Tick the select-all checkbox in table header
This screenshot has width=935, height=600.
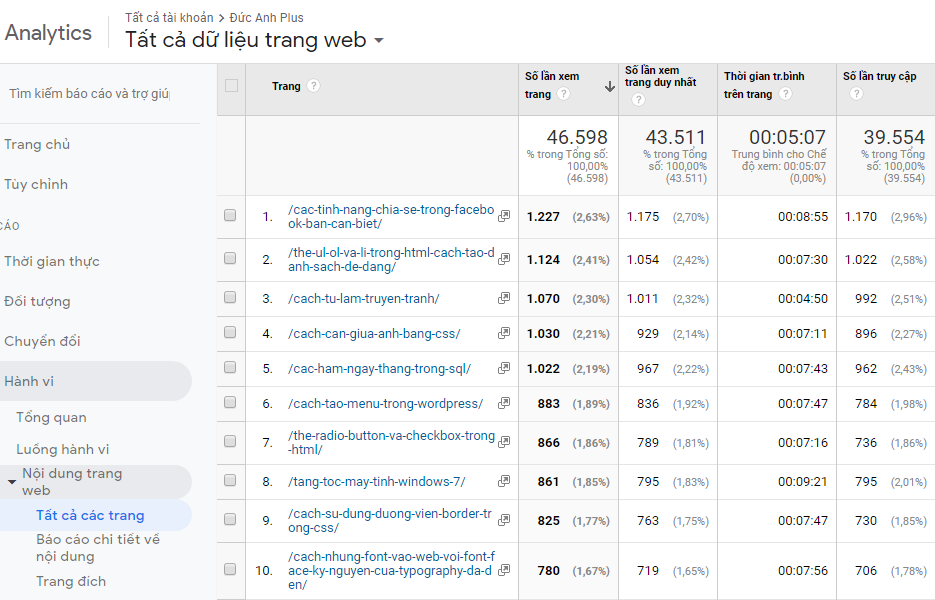click(x=231, y=86)
